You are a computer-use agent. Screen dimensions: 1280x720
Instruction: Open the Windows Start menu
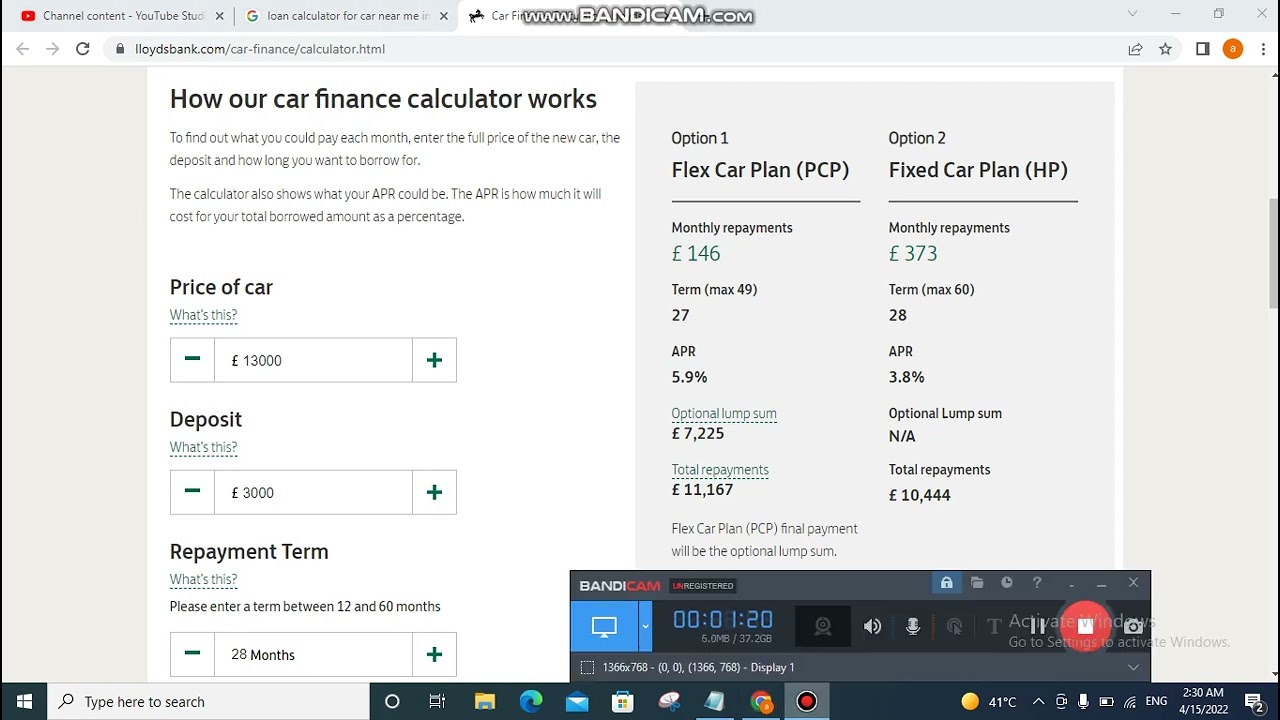point(24,702)
